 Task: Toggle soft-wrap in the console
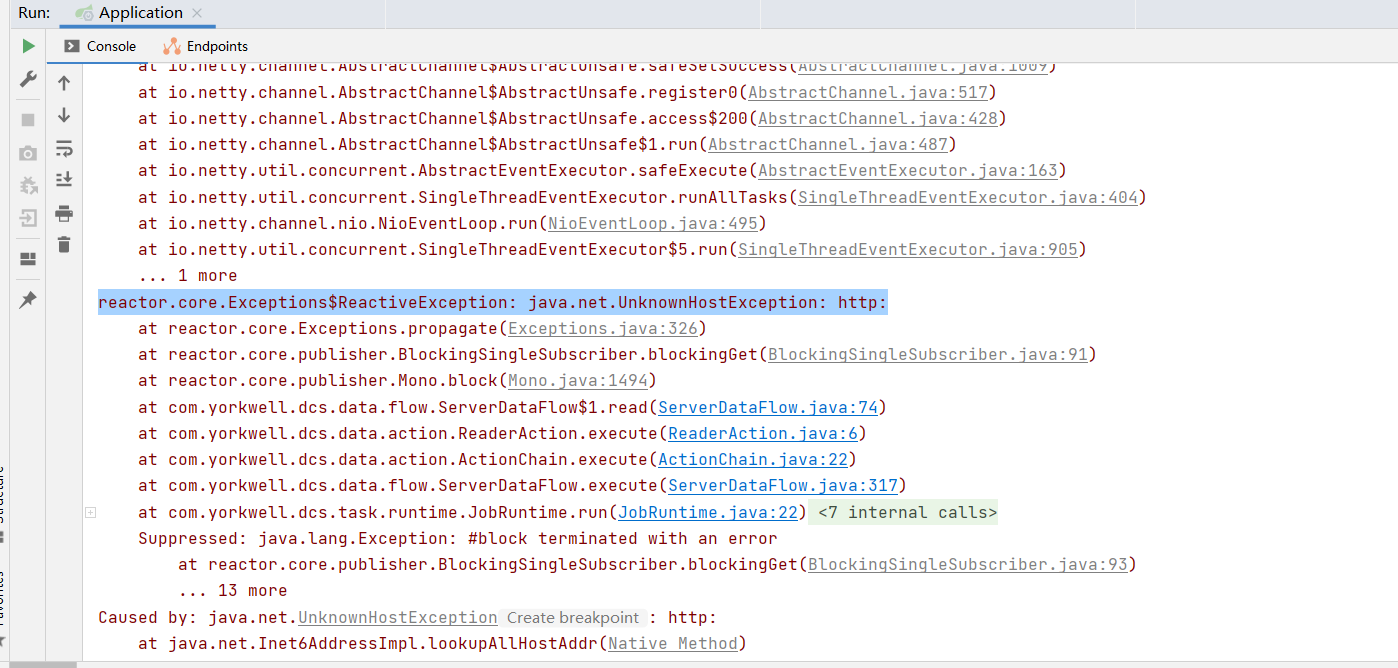63,148
